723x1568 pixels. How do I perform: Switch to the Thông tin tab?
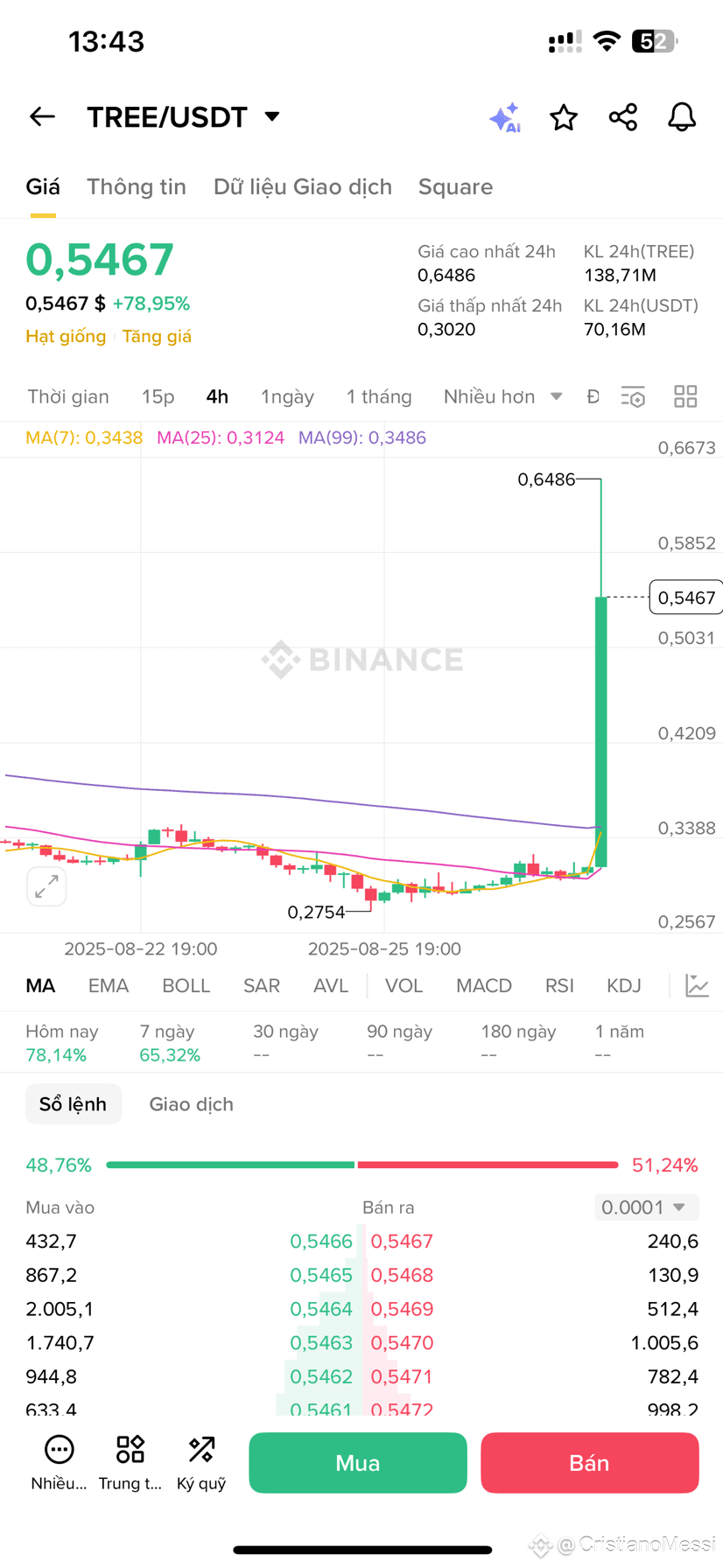click(x=137, y=186)
